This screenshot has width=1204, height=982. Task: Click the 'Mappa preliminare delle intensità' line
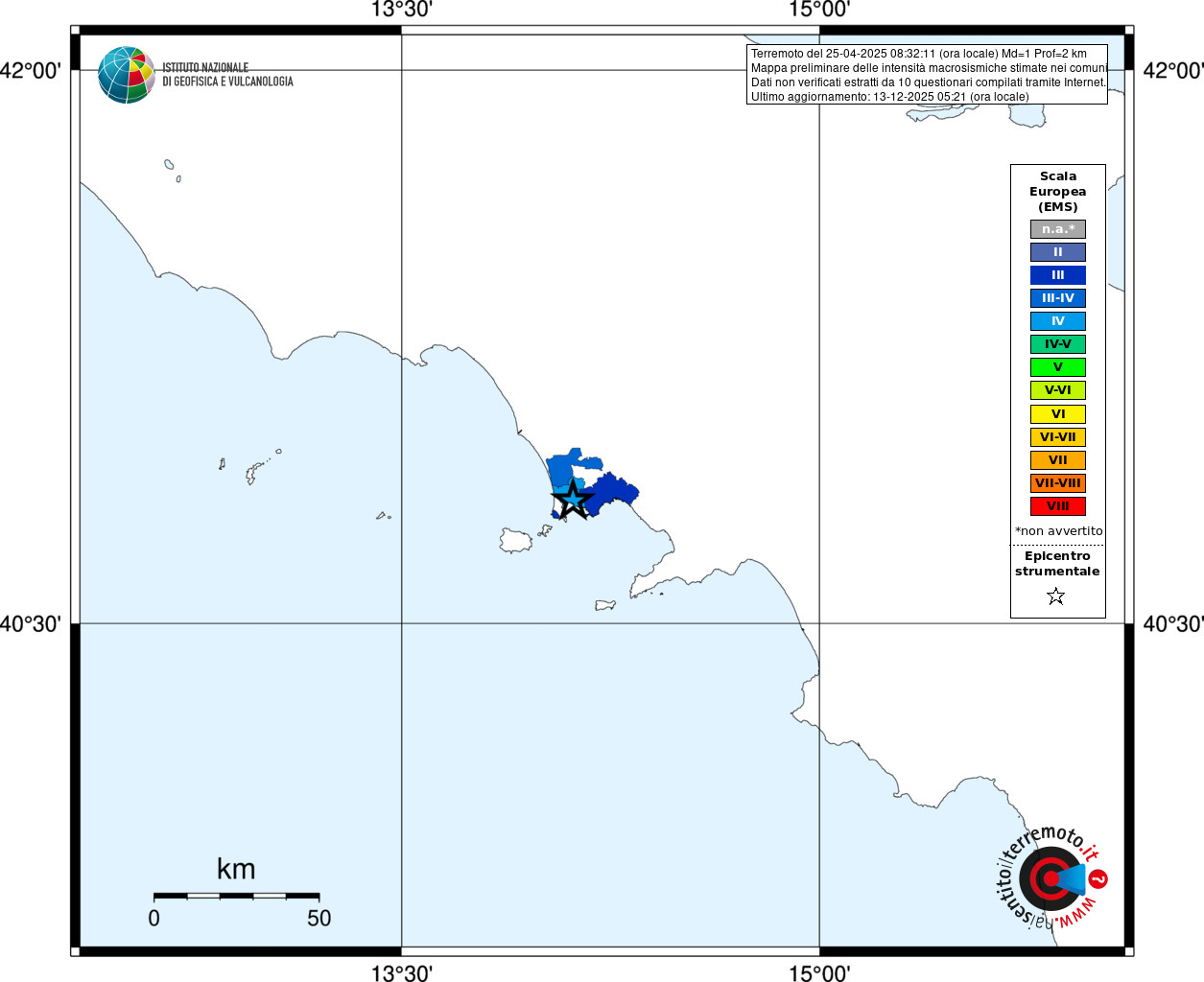[x=929, y=68]
